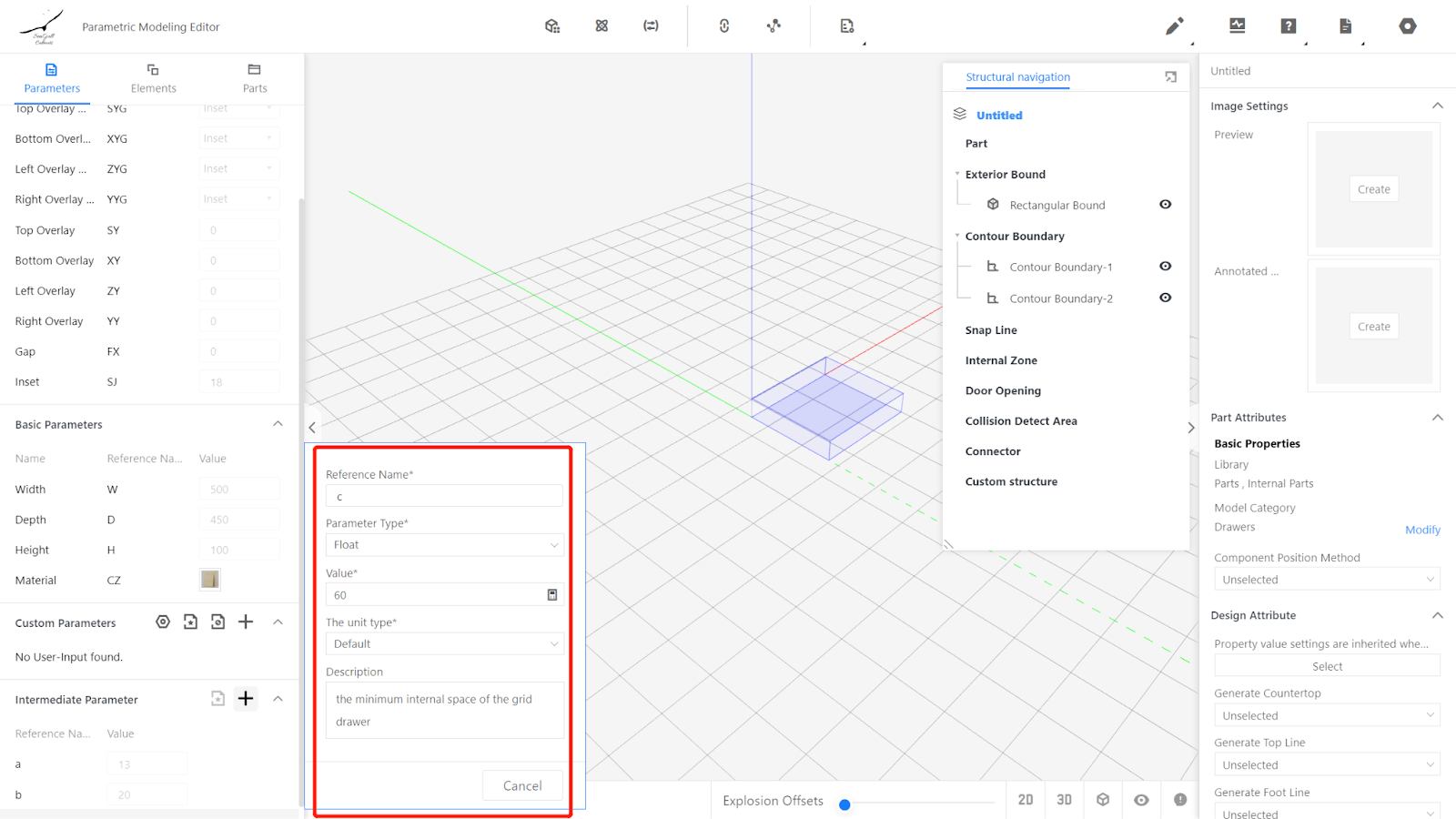
Task: Click the Explosion Offsets slider handle
Action: point(844,804)
